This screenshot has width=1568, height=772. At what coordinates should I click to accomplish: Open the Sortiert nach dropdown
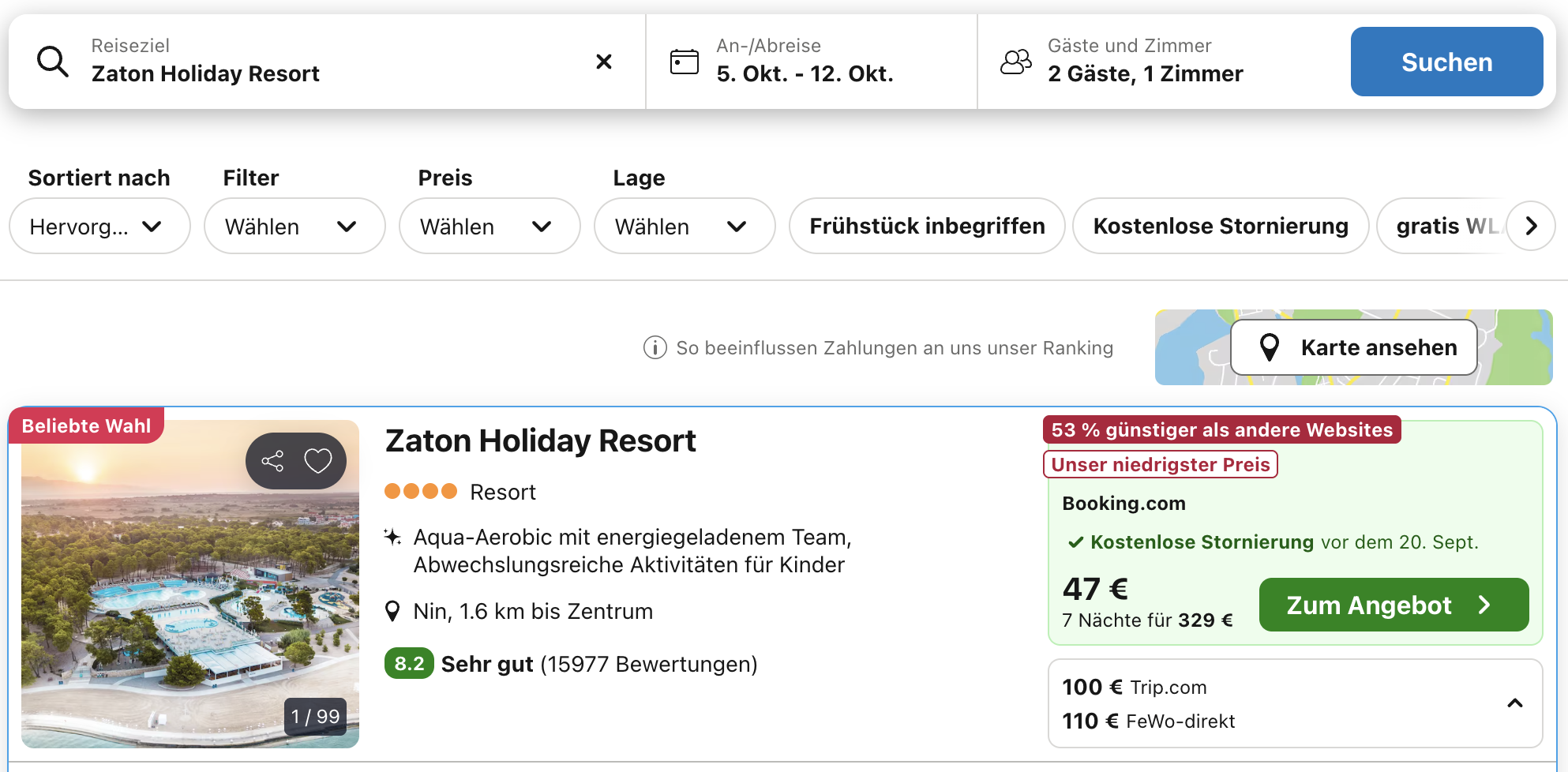(99, 227)
